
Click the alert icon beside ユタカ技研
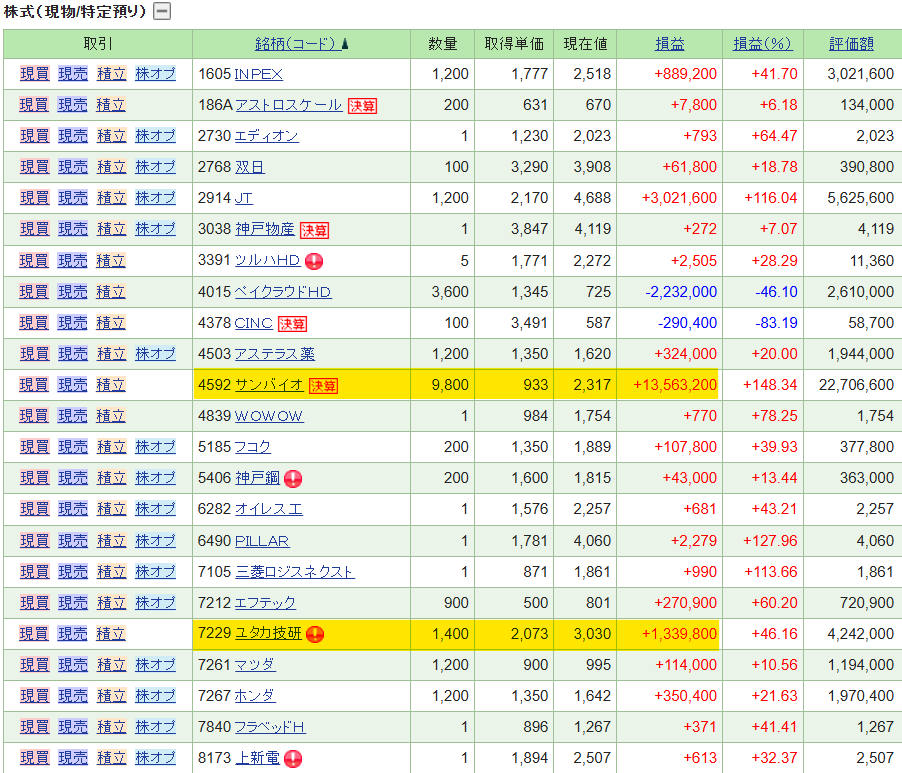tap(315, 634)
